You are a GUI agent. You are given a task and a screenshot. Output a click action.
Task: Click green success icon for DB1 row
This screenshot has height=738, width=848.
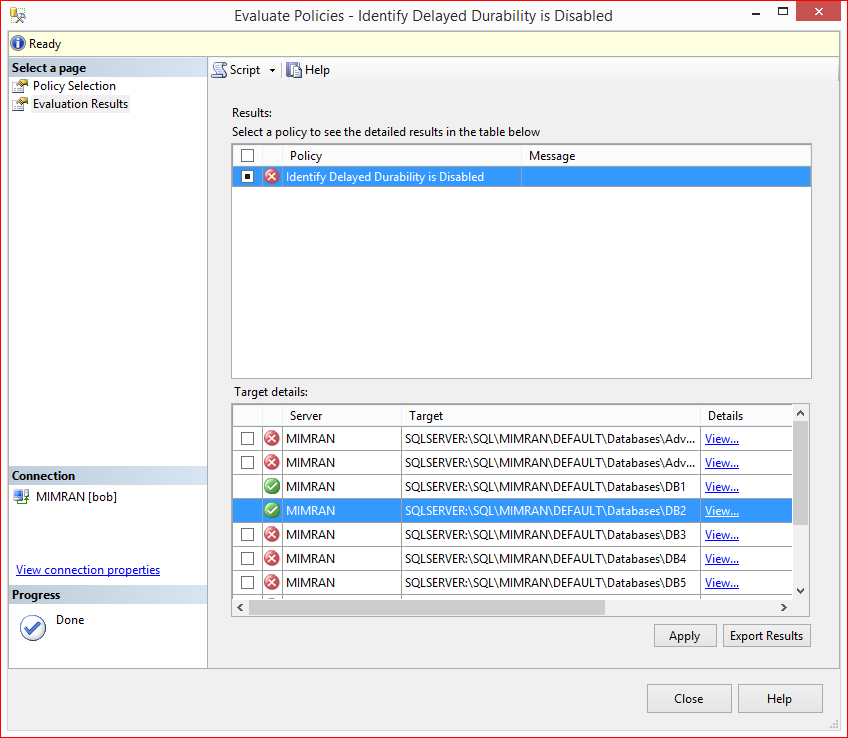[x=272, y=487]
